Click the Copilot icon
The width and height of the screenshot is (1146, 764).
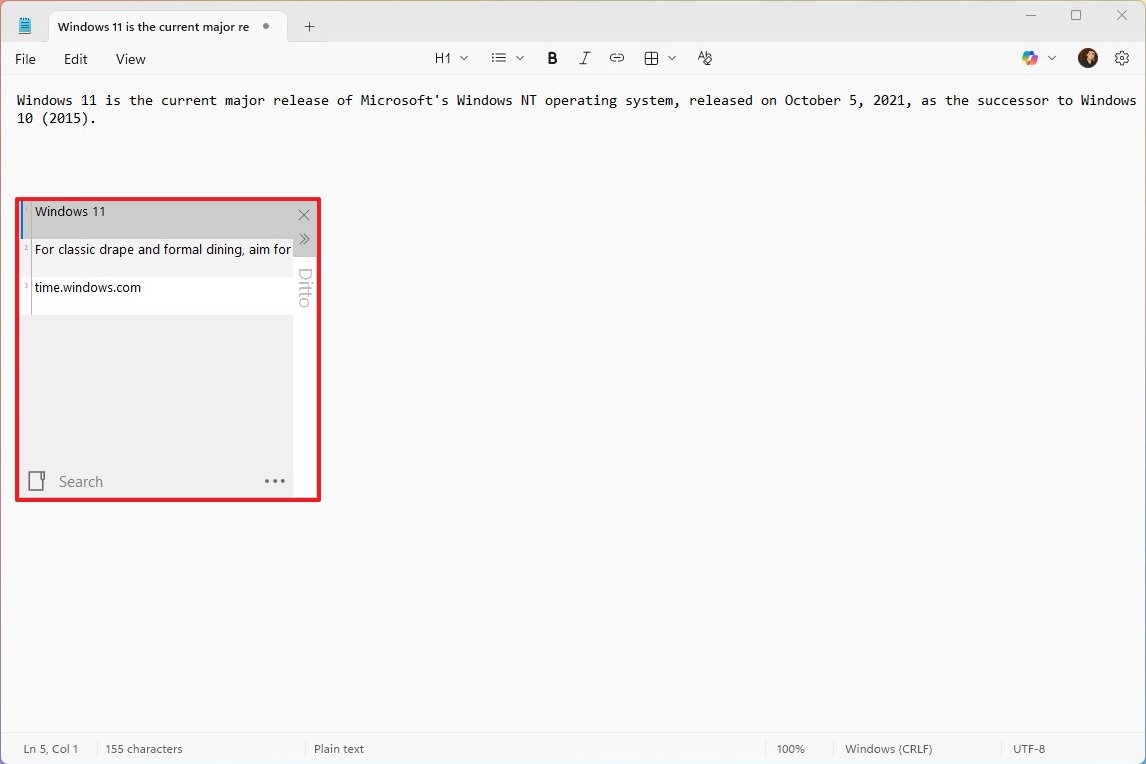click(x=1029, y=59)
